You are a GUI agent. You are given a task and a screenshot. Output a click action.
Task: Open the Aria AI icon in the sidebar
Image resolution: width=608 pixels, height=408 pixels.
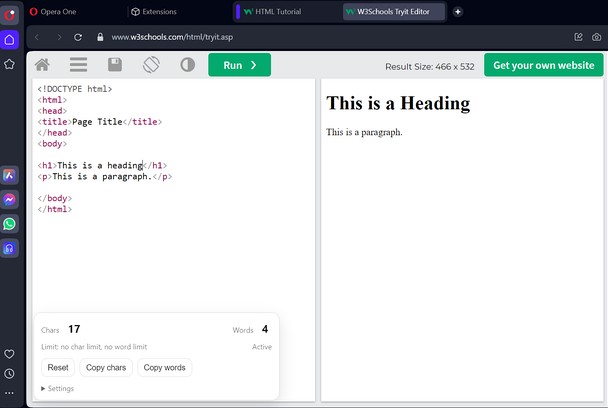[9, 175]
